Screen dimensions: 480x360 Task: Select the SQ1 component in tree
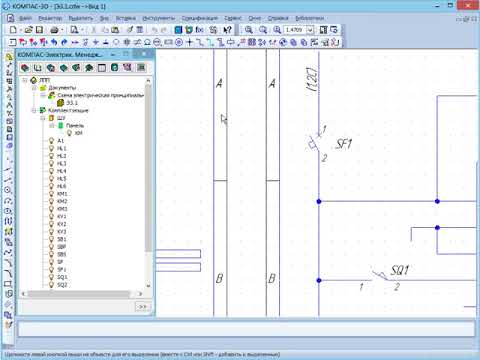tap(62, 277)
